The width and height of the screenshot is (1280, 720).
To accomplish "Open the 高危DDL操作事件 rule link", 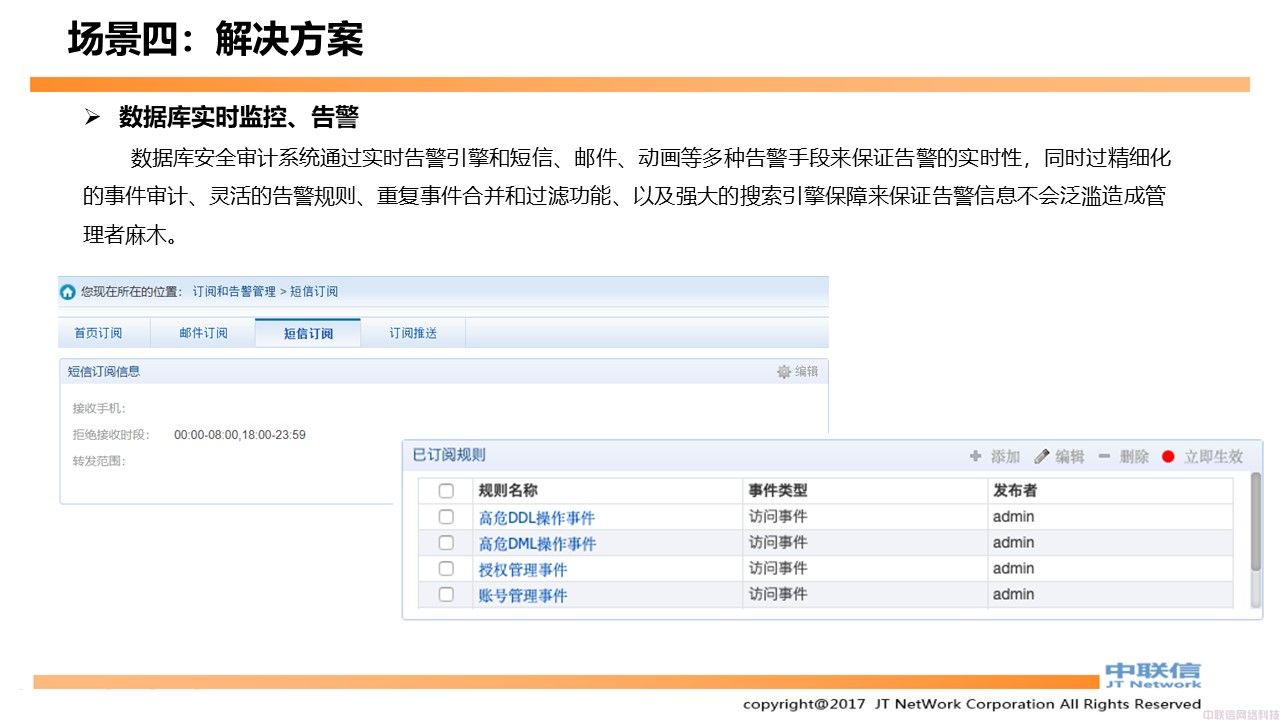I will point(537,518).
